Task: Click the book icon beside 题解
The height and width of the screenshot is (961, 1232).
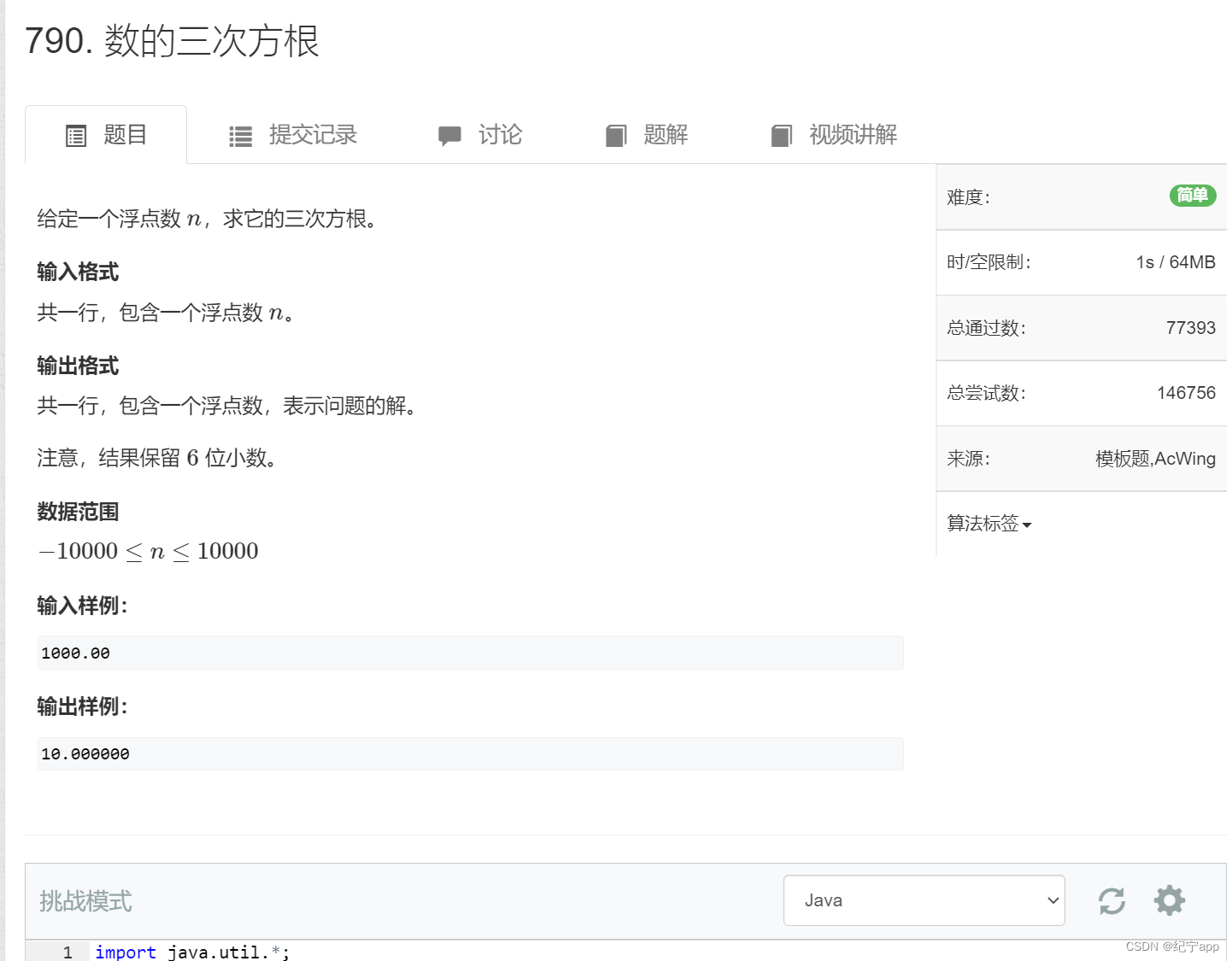Action: point(616,136)
